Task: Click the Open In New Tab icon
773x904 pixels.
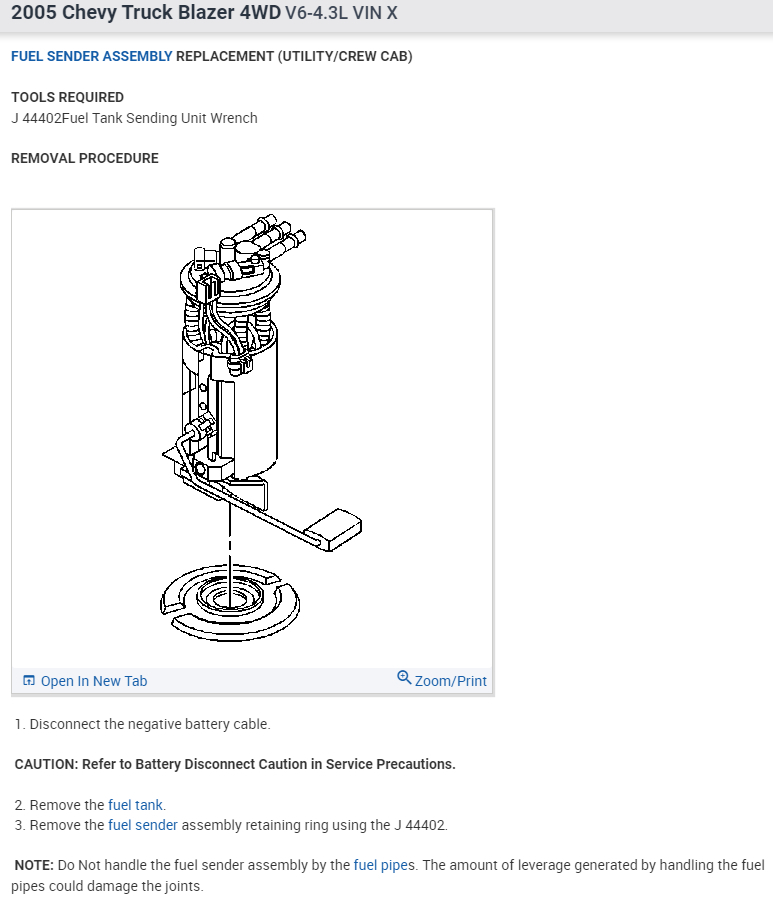Action: [x=29, y=680]
